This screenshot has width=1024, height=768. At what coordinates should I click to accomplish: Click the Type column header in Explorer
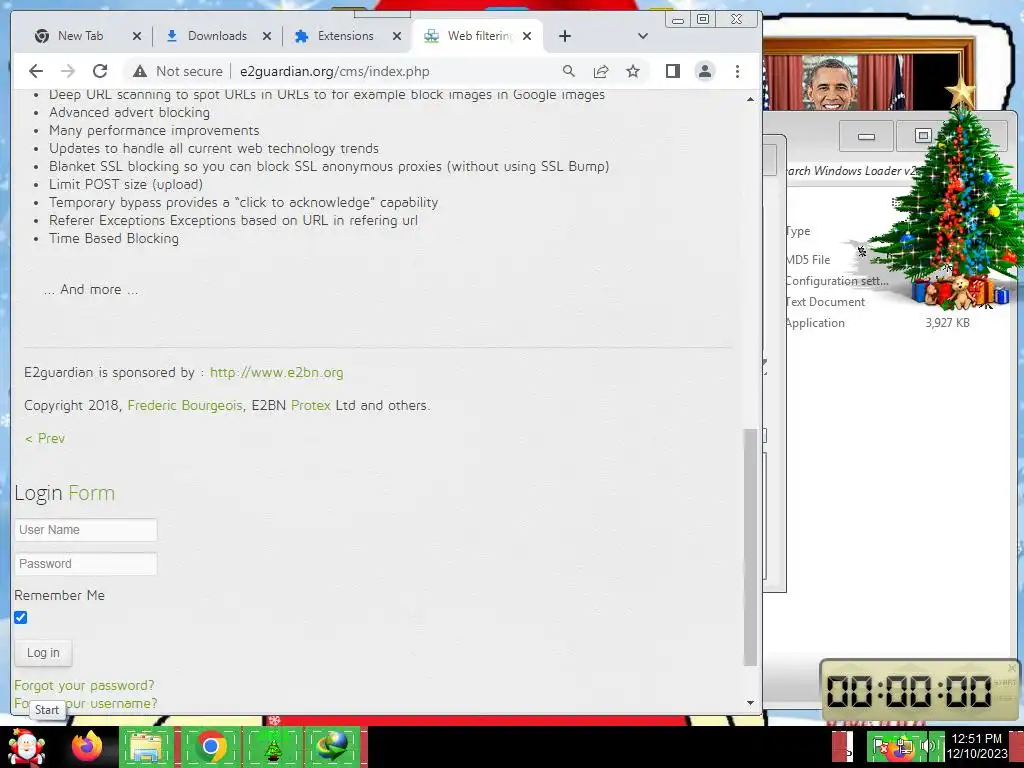tap(798, 231)
